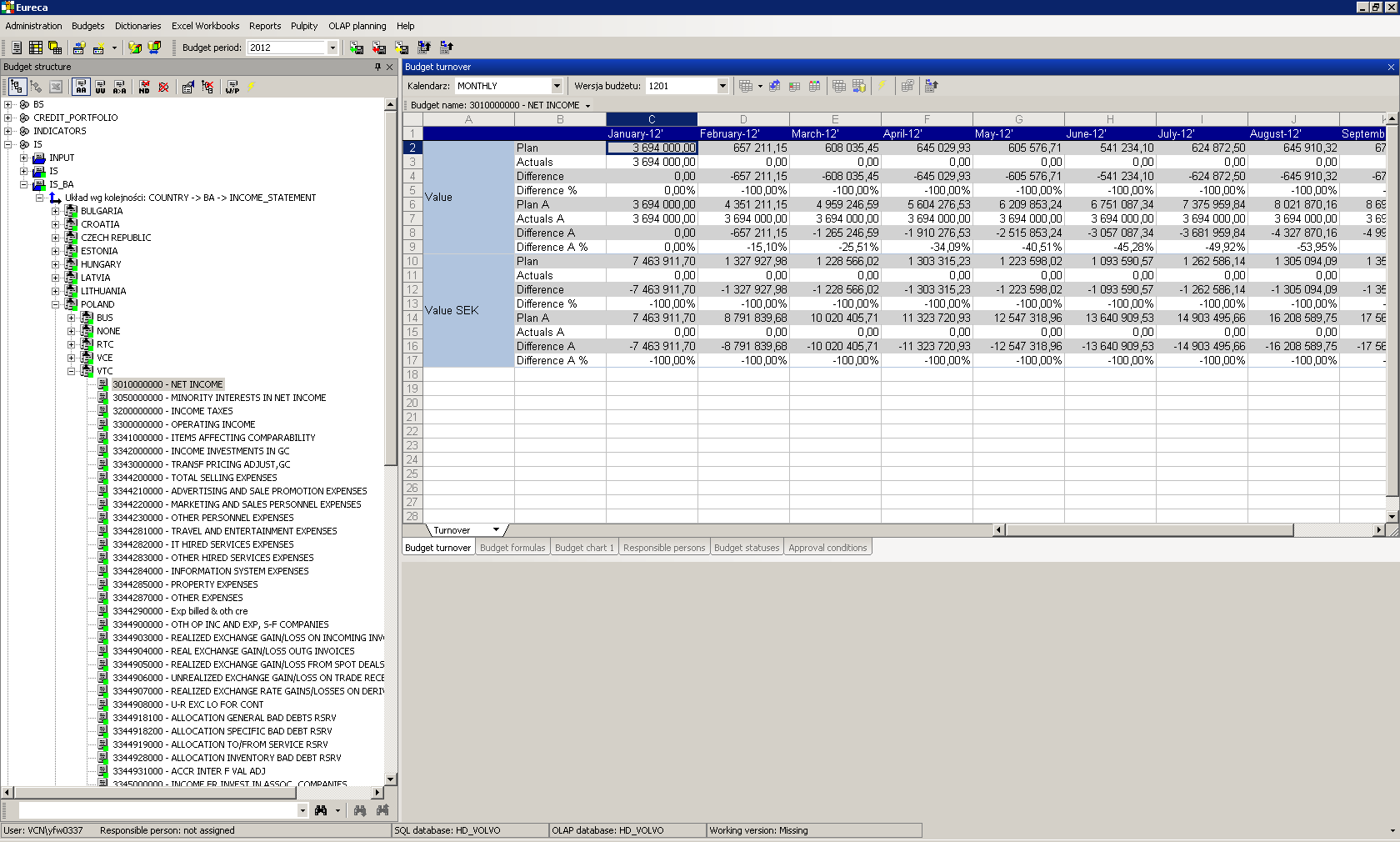Select 3344287000 - OTHER EXPENSES tree item
The height and width of the screenshot is (842, 1400).
point(177,598)
